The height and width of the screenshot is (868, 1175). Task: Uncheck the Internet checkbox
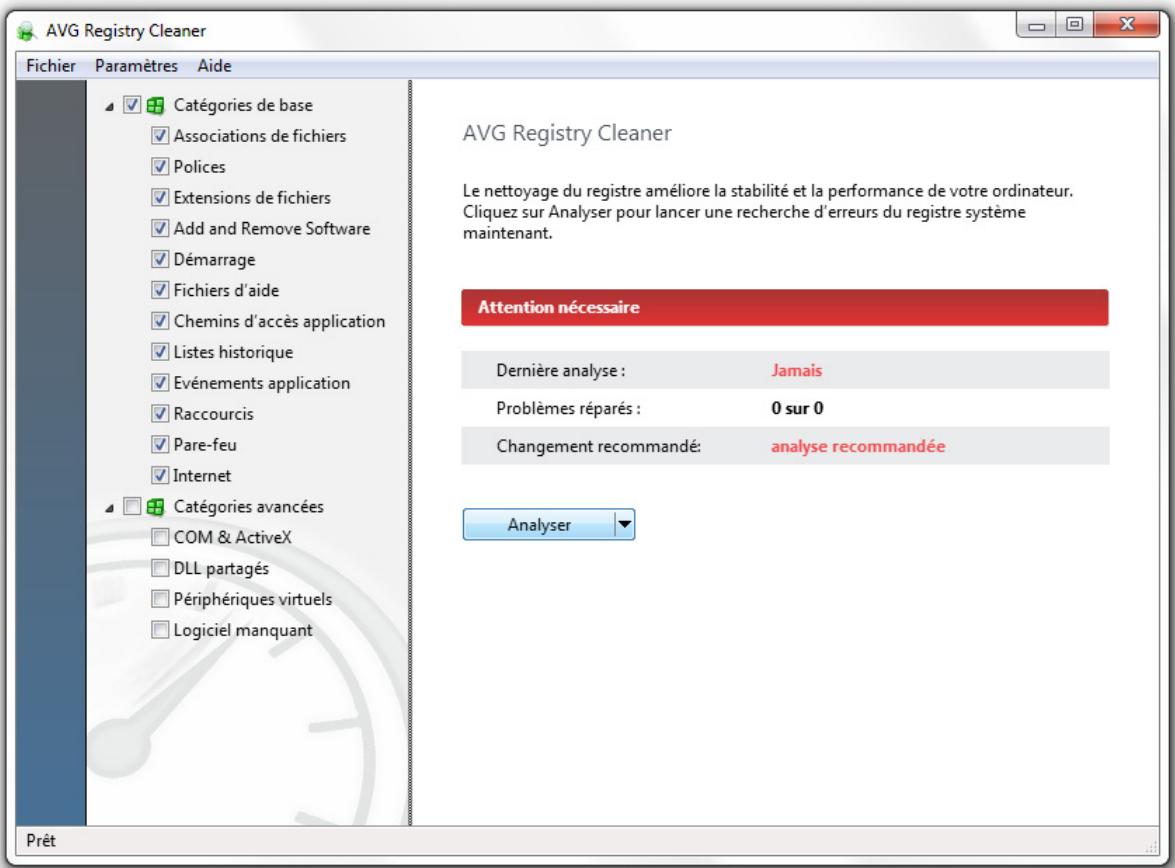click(160, 475)
